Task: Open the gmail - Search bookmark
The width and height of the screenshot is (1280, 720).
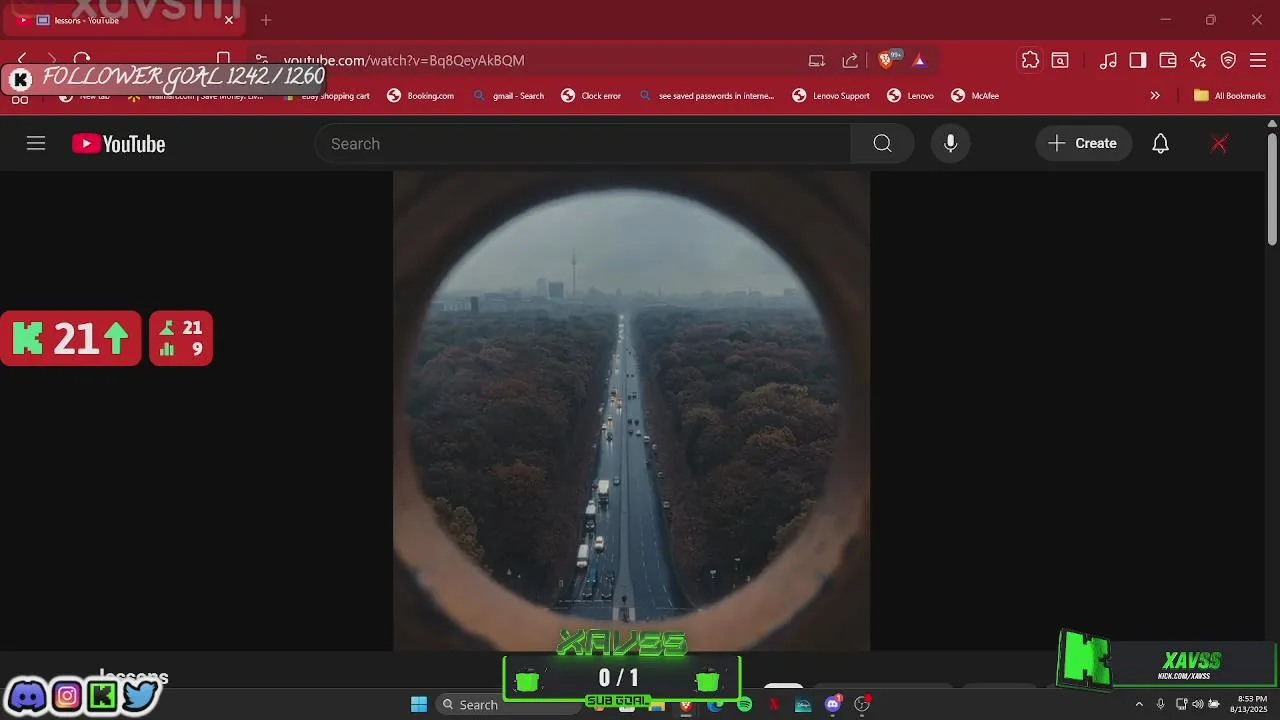Action: 508,96
